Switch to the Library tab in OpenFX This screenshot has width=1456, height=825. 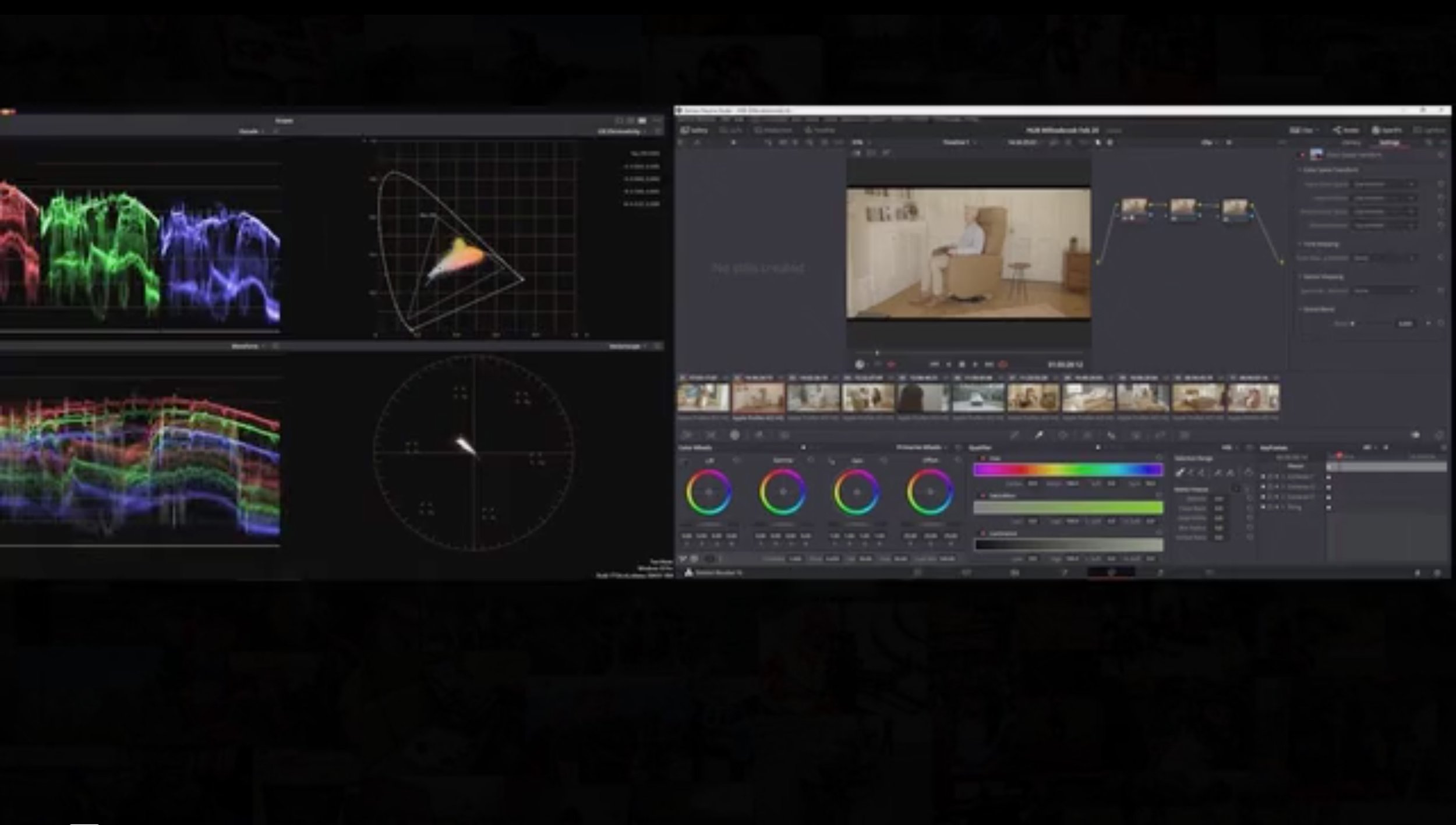click(x=1352, y=142)
